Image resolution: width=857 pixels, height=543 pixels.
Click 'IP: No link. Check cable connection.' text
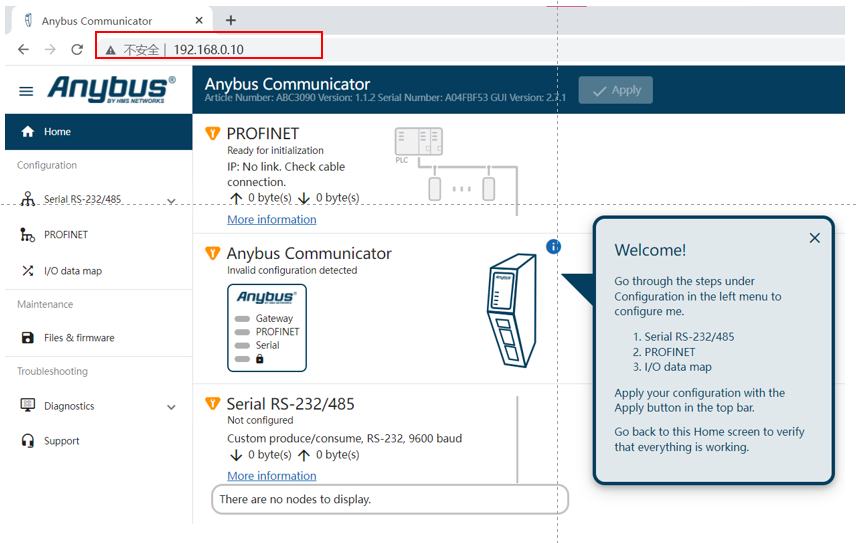[x=286, y=174]
